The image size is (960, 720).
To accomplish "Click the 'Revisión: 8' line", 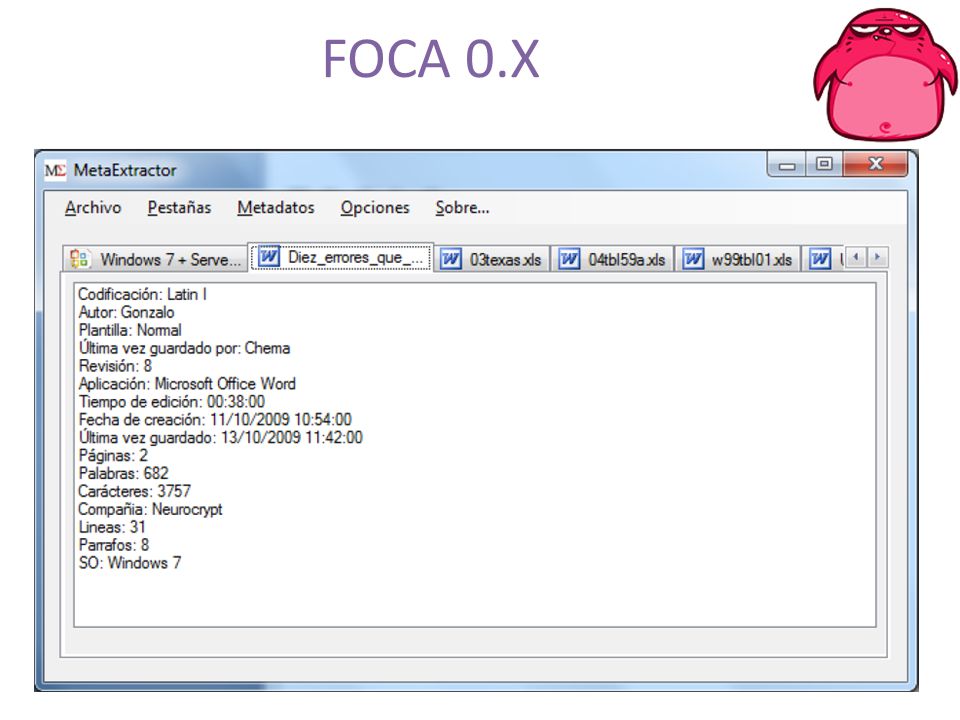I will [115, 366].
